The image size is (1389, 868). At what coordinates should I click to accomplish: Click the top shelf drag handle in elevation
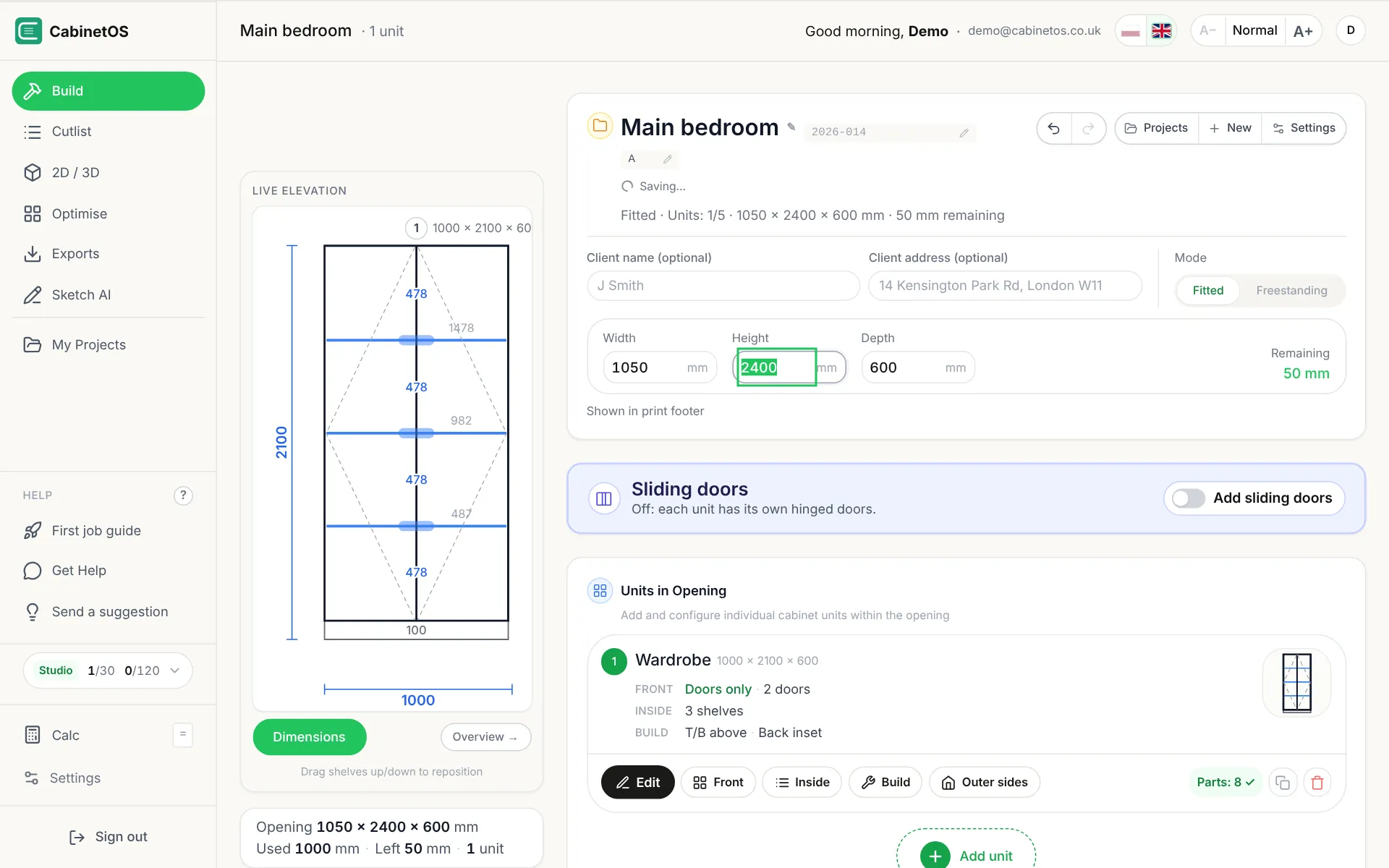pyautogui.click(x=416, y=340)
